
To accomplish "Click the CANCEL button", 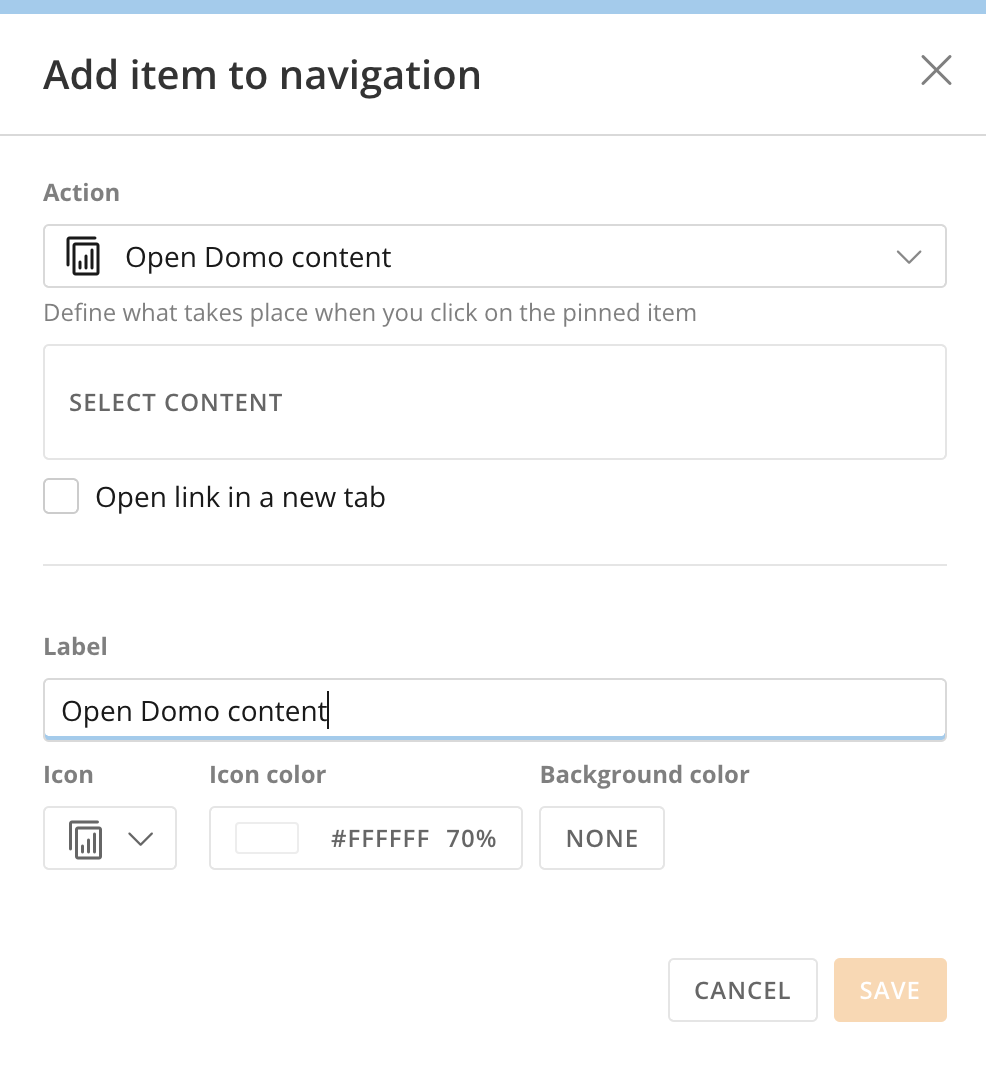I will pos(743,990).
